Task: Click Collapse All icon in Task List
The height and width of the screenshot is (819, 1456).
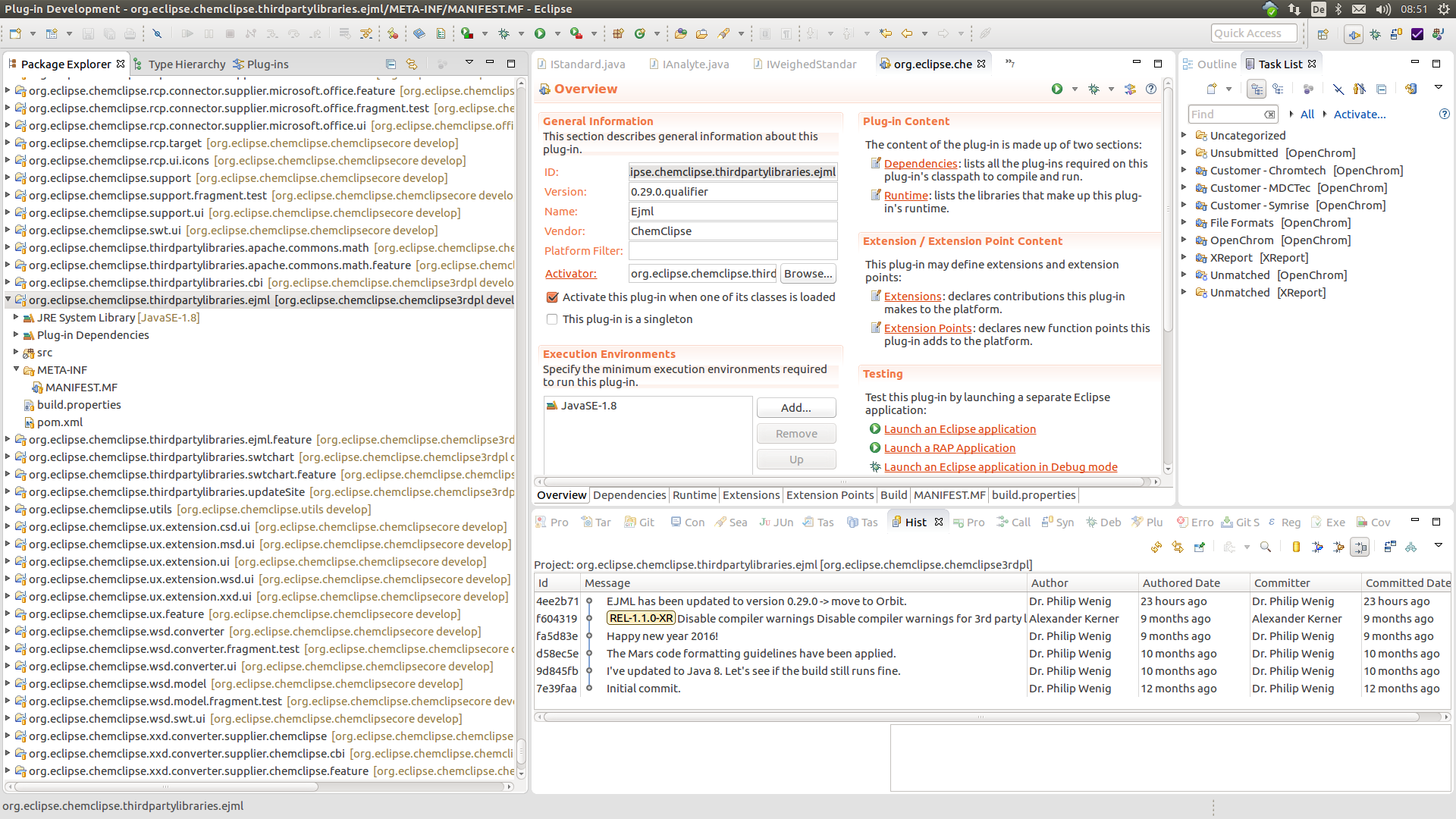Action: coord(1381,89)
